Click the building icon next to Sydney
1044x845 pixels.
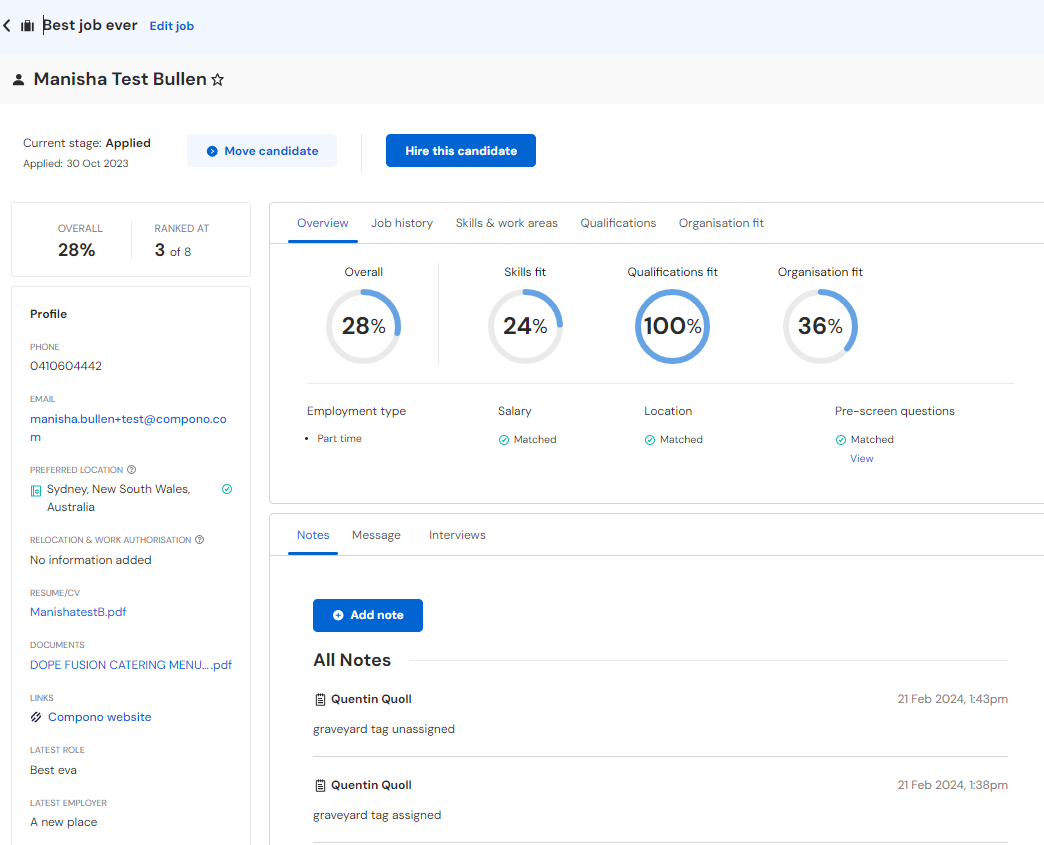tap(36, 491)
